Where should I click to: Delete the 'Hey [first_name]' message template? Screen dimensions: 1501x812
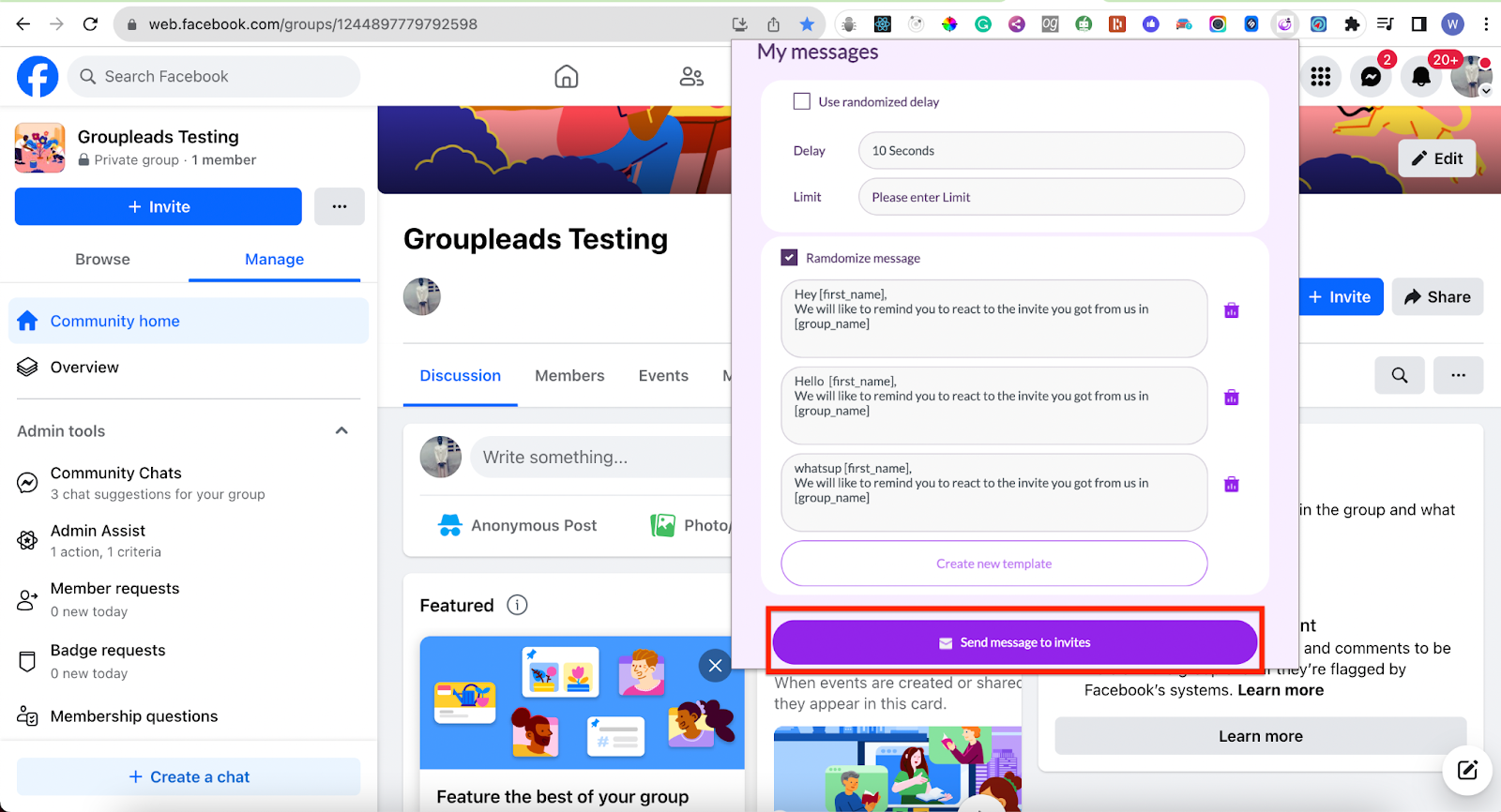1232,310
